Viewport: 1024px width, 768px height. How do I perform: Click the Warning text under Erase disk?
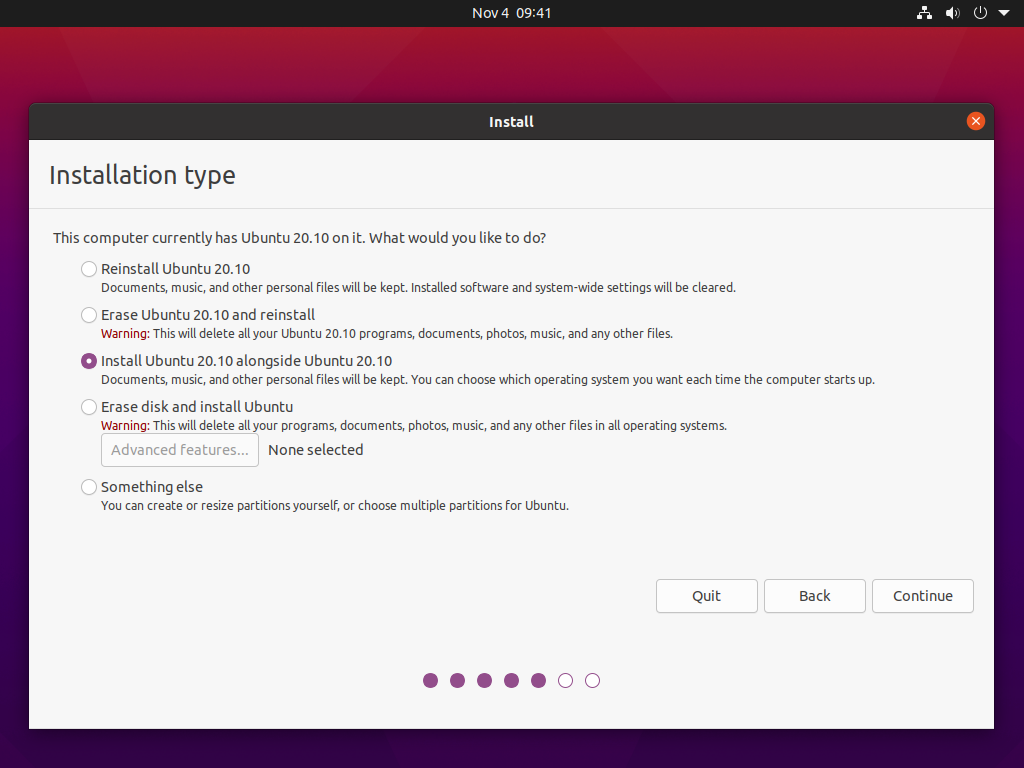(x=125, y=426)
